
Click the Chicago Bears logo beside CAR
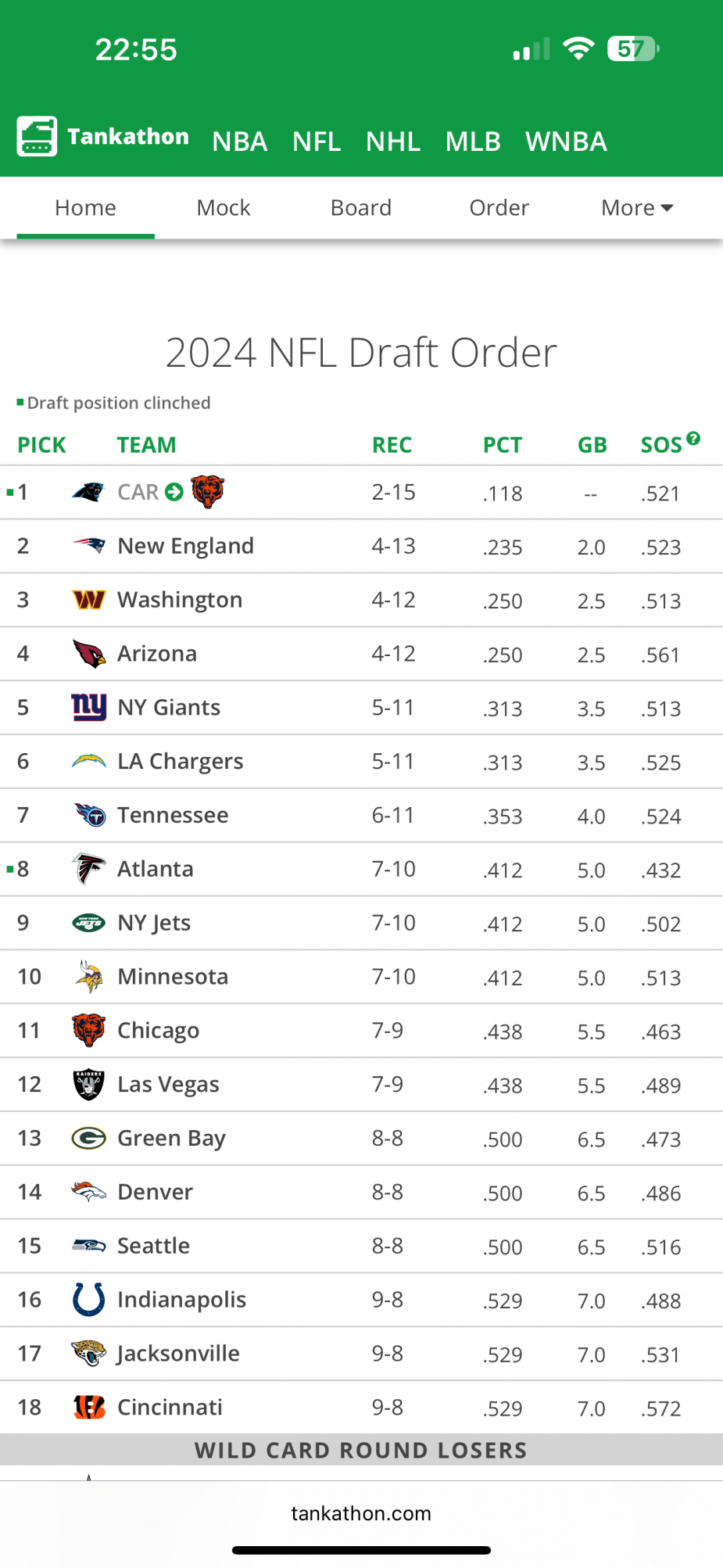[x=207, y=492]
